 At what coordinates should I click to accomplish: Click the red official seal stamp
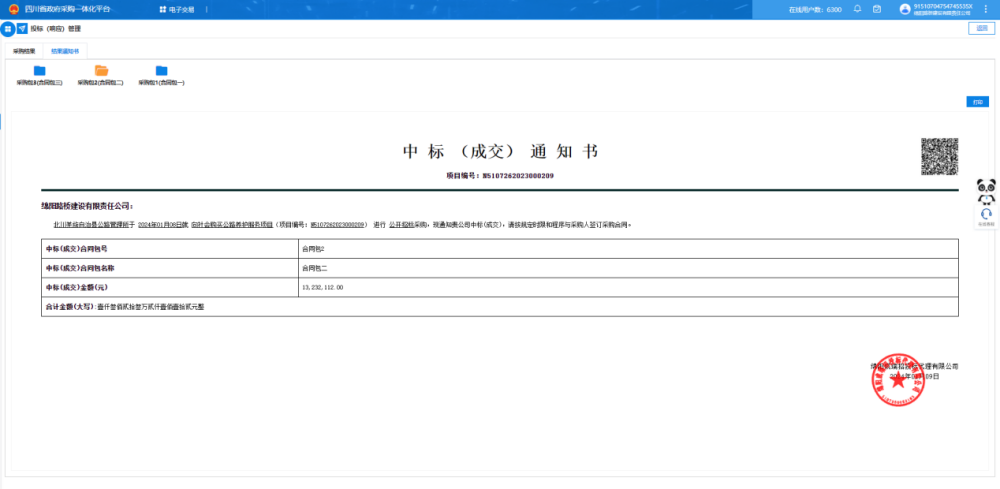click(x=897, y=378)
